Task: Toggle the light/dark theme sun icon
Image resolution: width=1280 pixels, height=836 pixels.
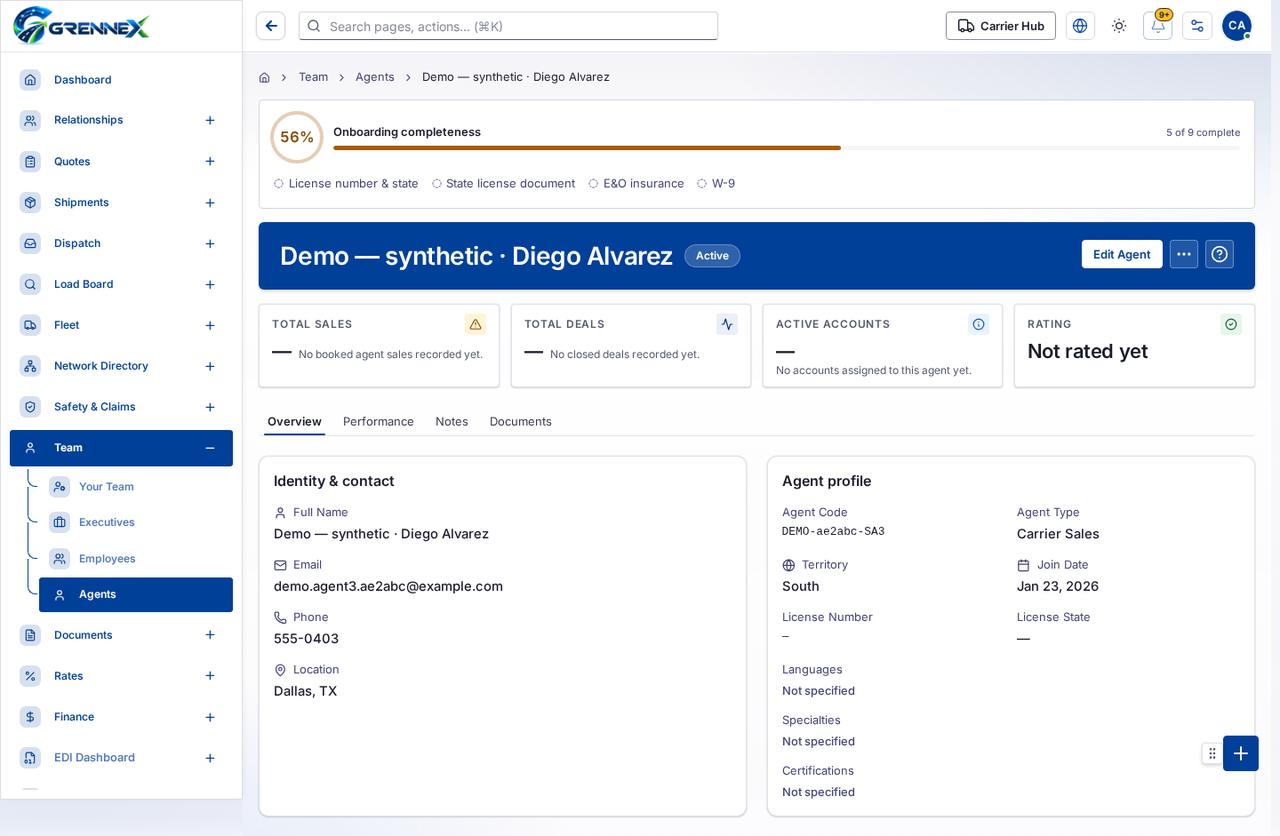Action: (x=1119, y=26)
